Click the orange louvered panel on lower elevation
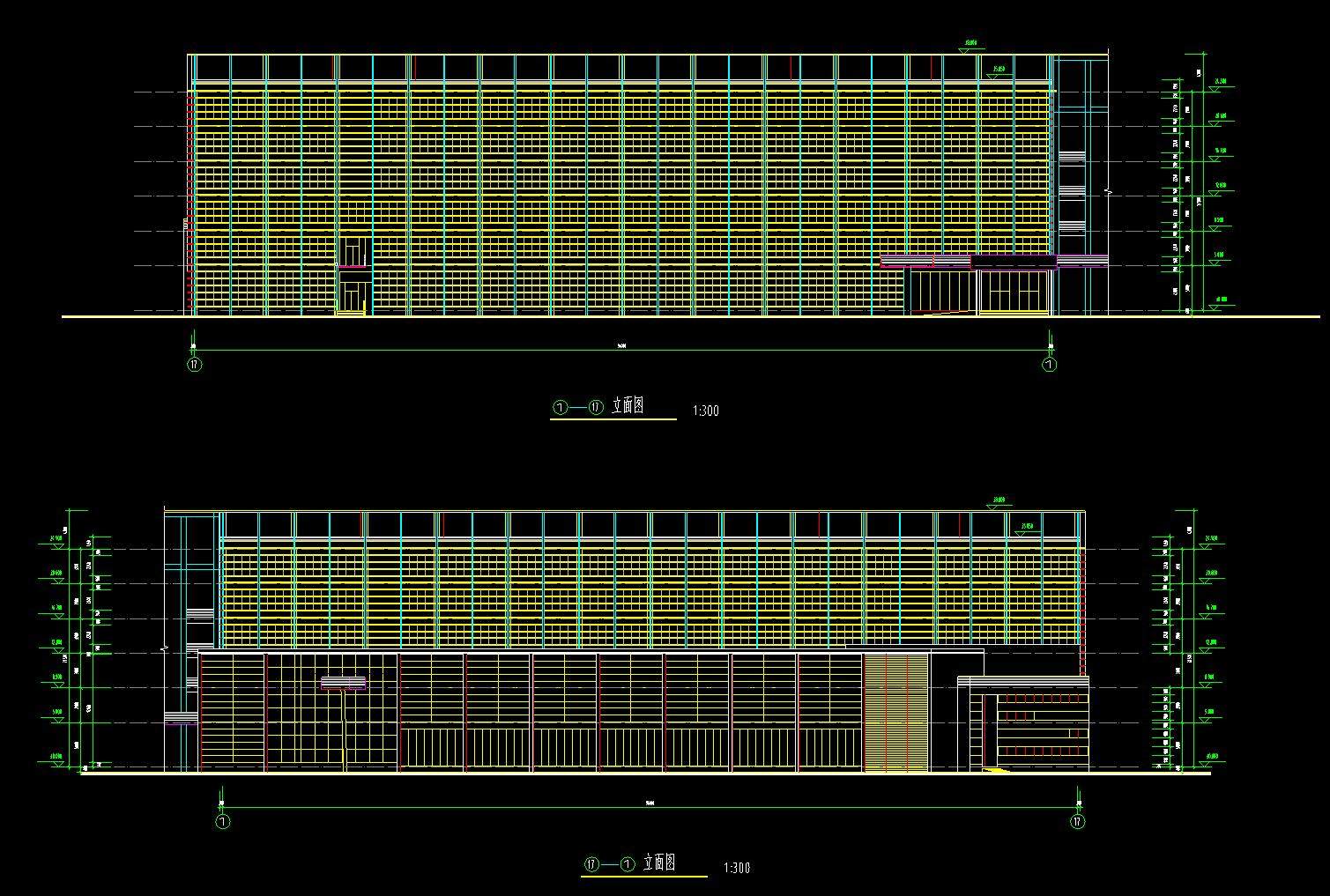This screenshot has width=1330, height=896. 896,712
